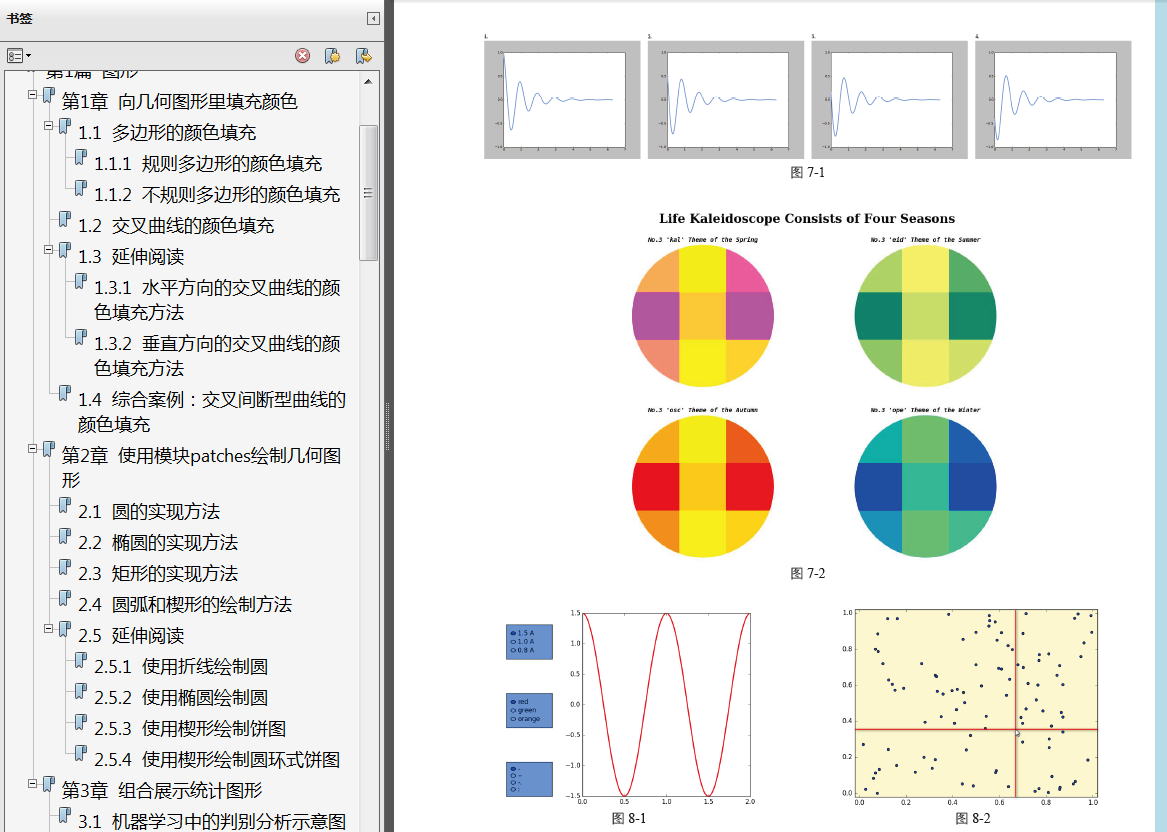Open bookmark 1.3 延伸阅读

point(131,257)
